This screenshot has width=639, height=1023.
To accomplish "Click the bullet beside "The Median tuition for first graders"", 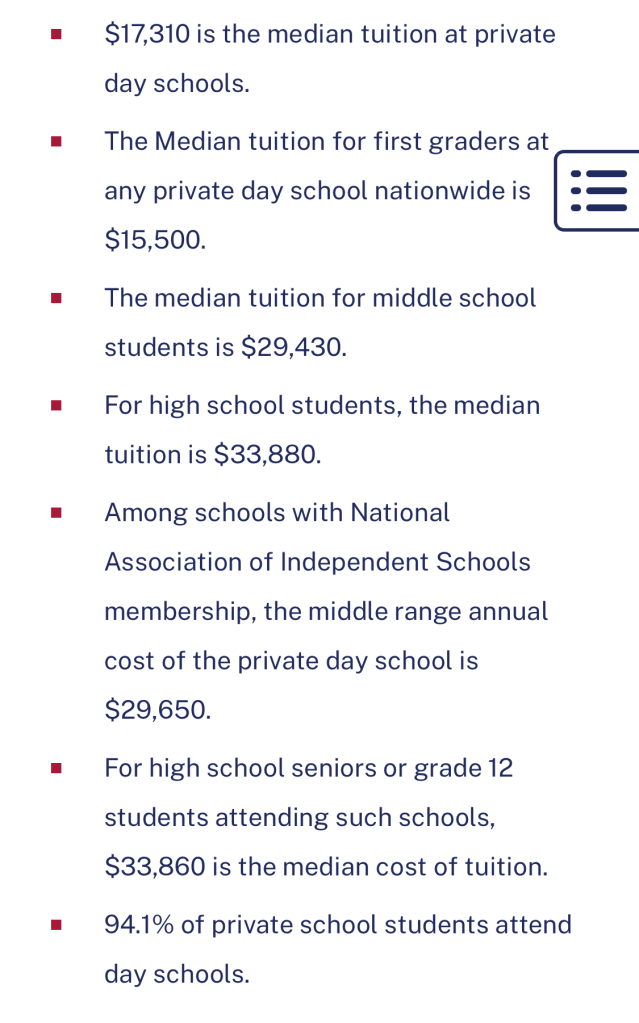I will 57,142.
